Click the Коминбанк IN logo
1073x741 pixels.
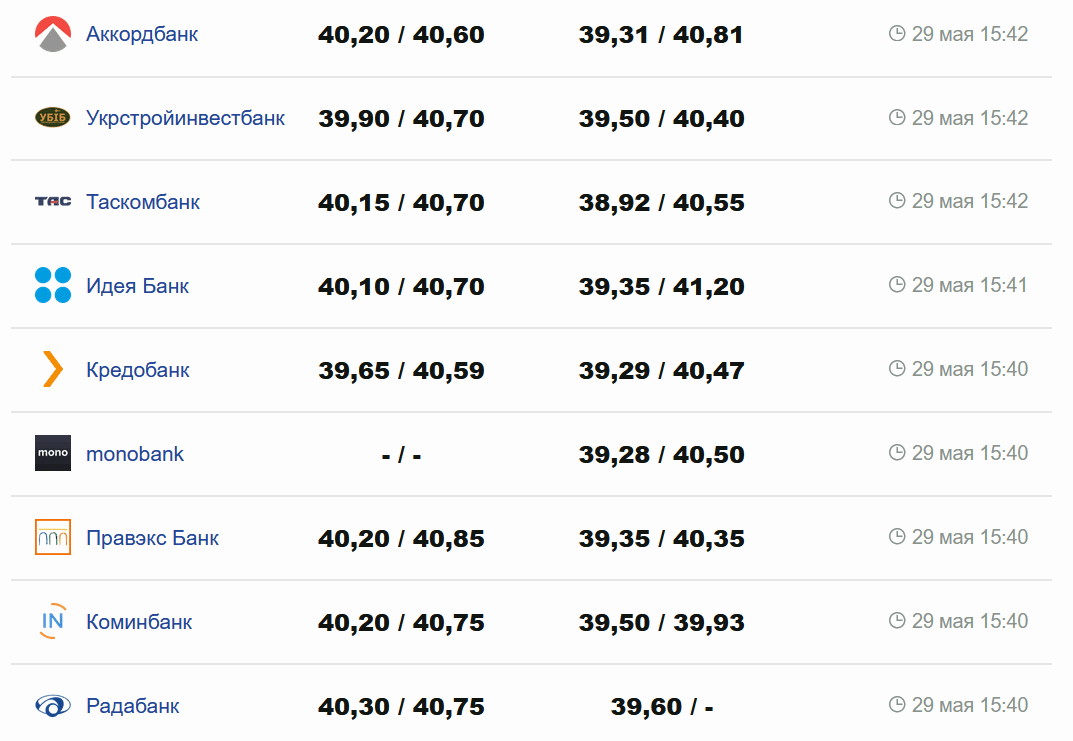pos(53,622)
